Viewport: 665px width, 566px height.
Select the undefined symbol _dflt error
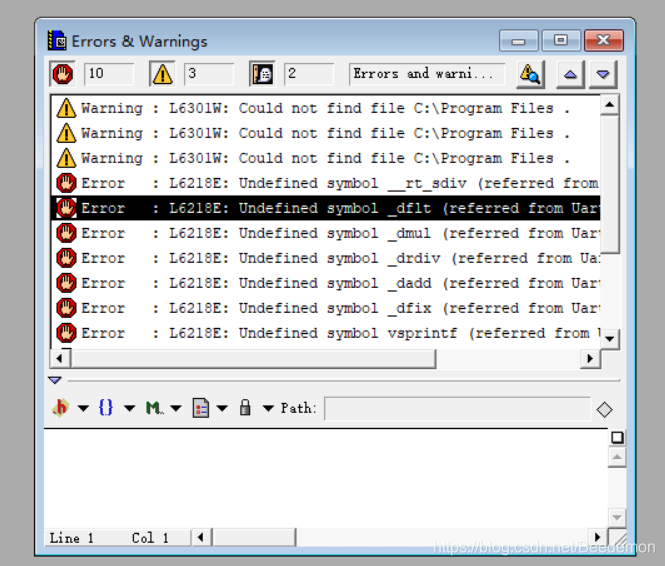click(x=326, y=208)
